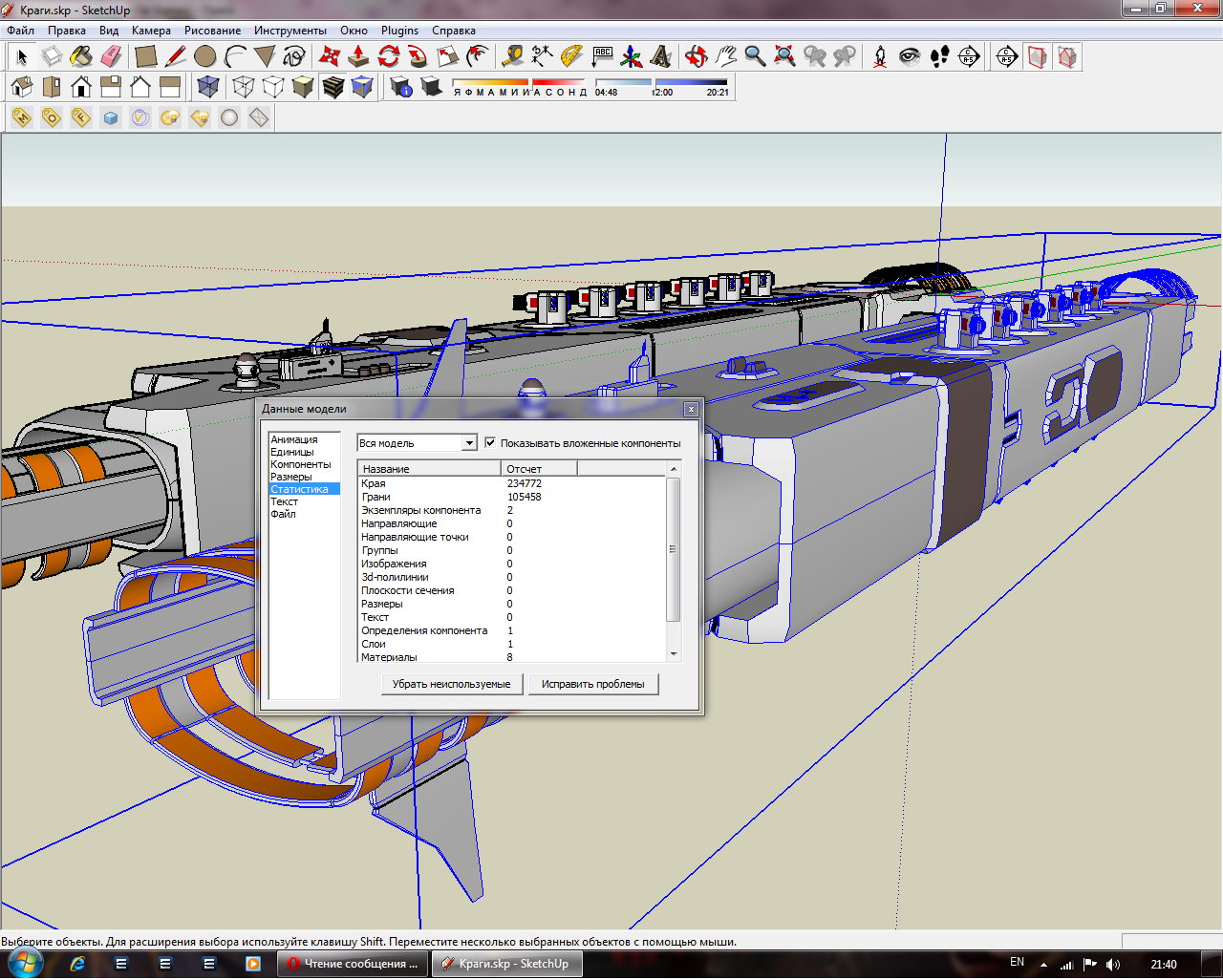Select the Orbit camera tool
Viewport: 1223px width, 980px height.
(x=696, y=56)
